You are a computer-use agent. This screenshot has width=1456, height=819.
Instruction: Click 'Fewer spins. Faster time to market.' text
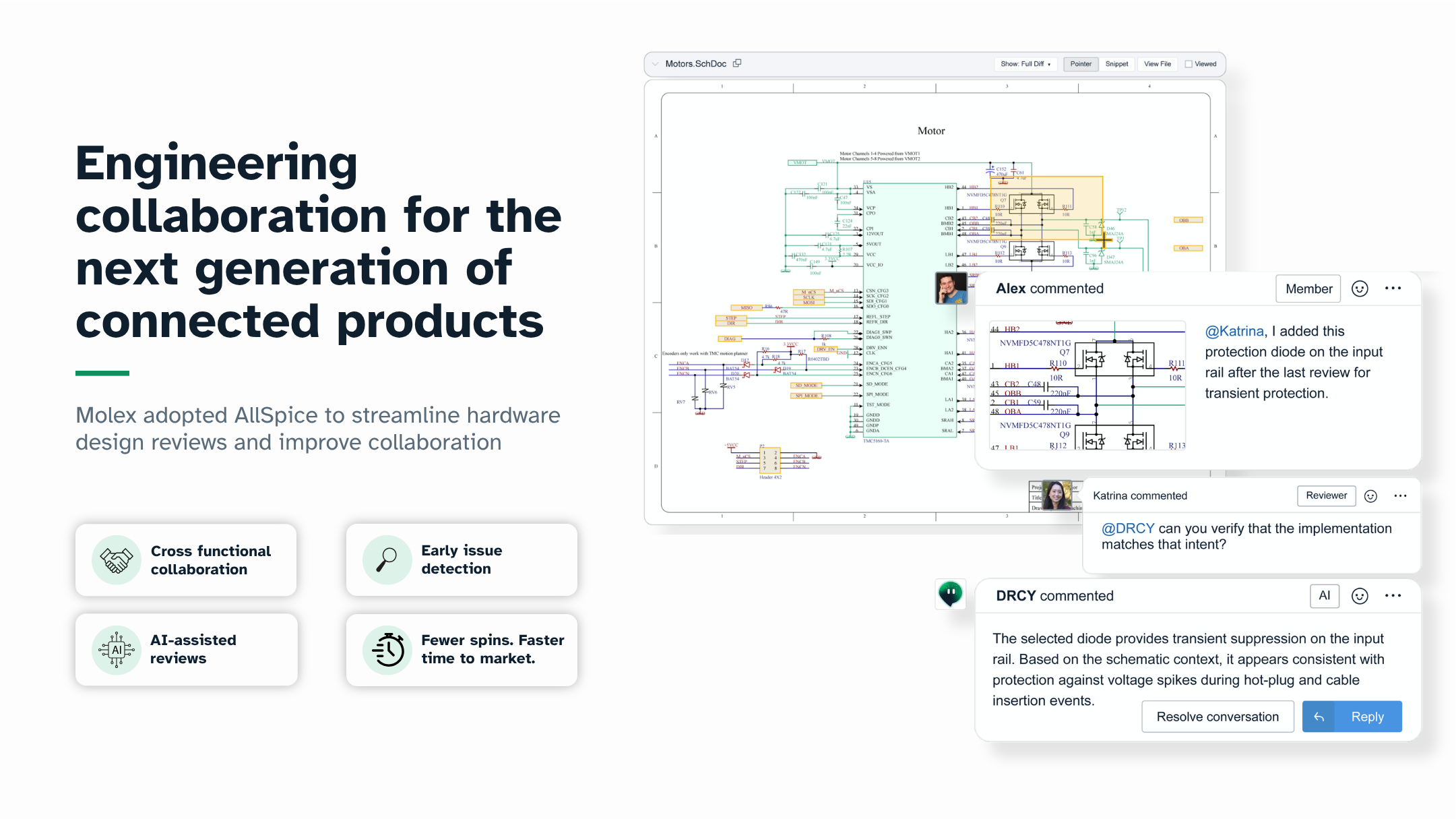493,649
